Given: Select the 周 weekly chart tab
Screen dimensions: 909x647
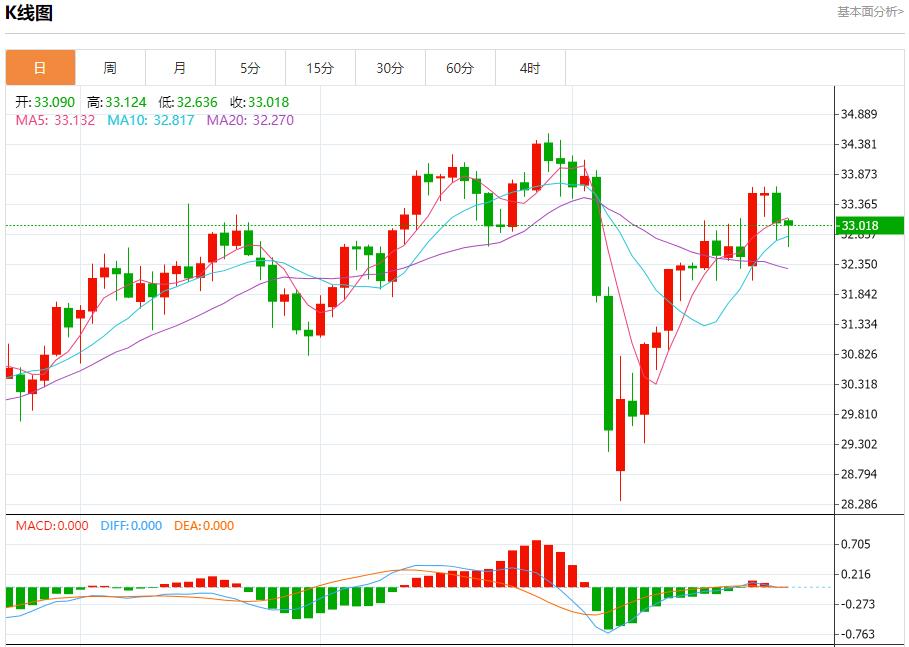Looking at the screenshot, I should 110,68.
